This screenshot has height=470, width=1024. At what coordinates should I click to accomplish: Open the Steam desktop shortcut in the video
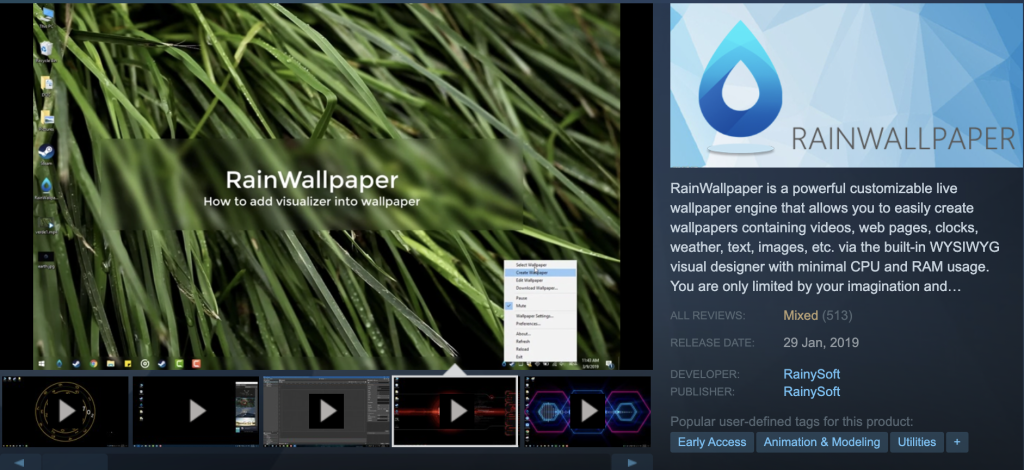pos(46,155)
